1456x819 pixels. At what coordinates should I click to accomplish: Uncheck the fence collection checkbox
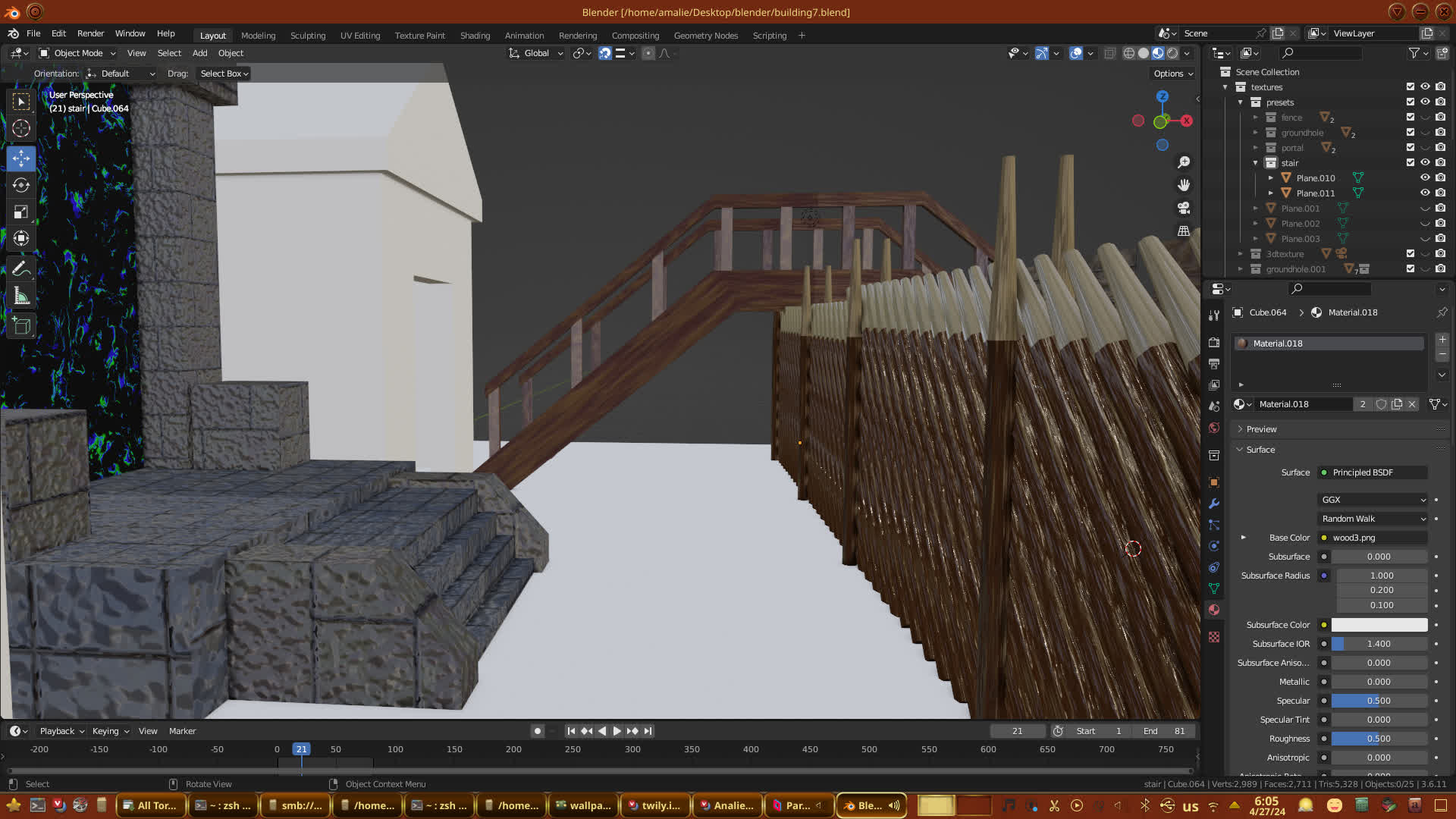[1410, 117]
